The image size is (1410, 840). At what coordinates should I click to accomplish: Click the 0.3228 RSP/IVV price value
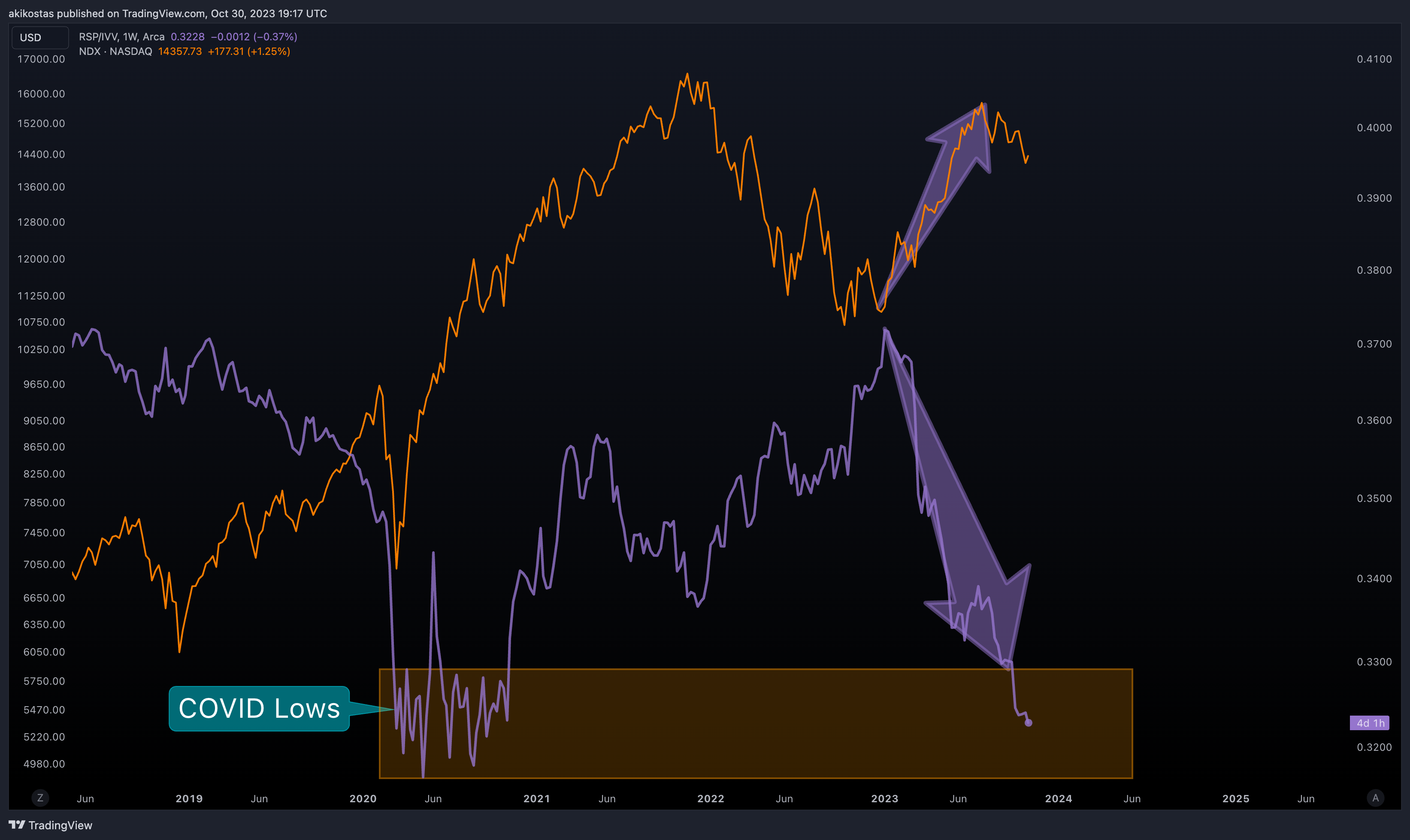[188, 37]
